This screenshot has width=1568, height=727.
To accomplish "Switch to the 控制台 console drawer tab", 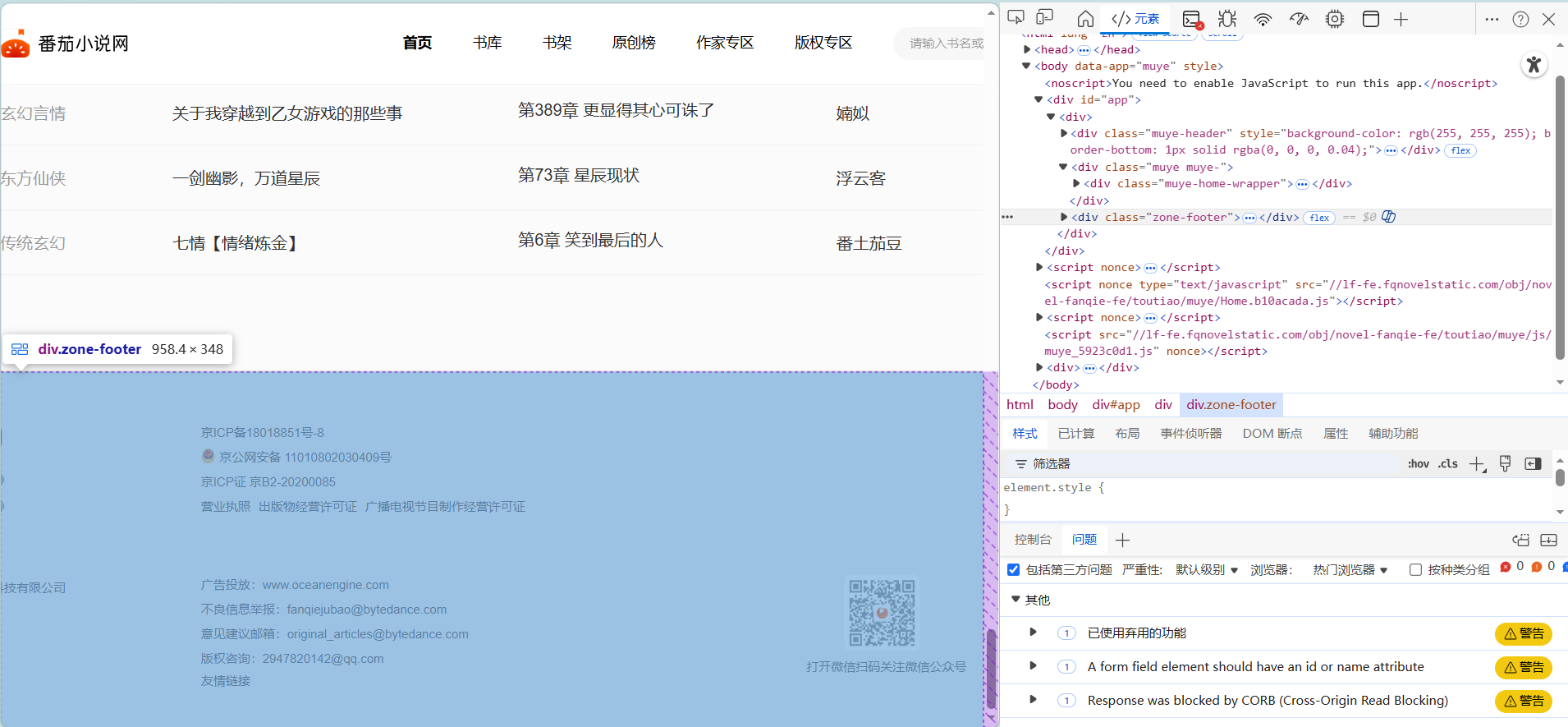I will [1033, 540].
